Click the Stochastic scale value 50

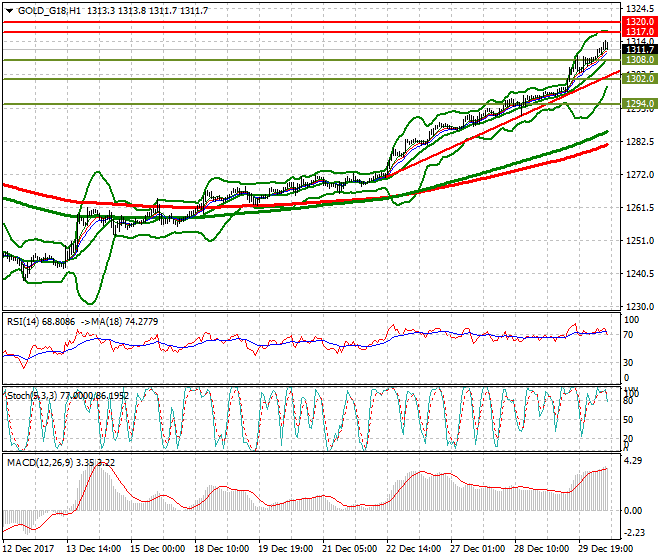pos(628,420)
